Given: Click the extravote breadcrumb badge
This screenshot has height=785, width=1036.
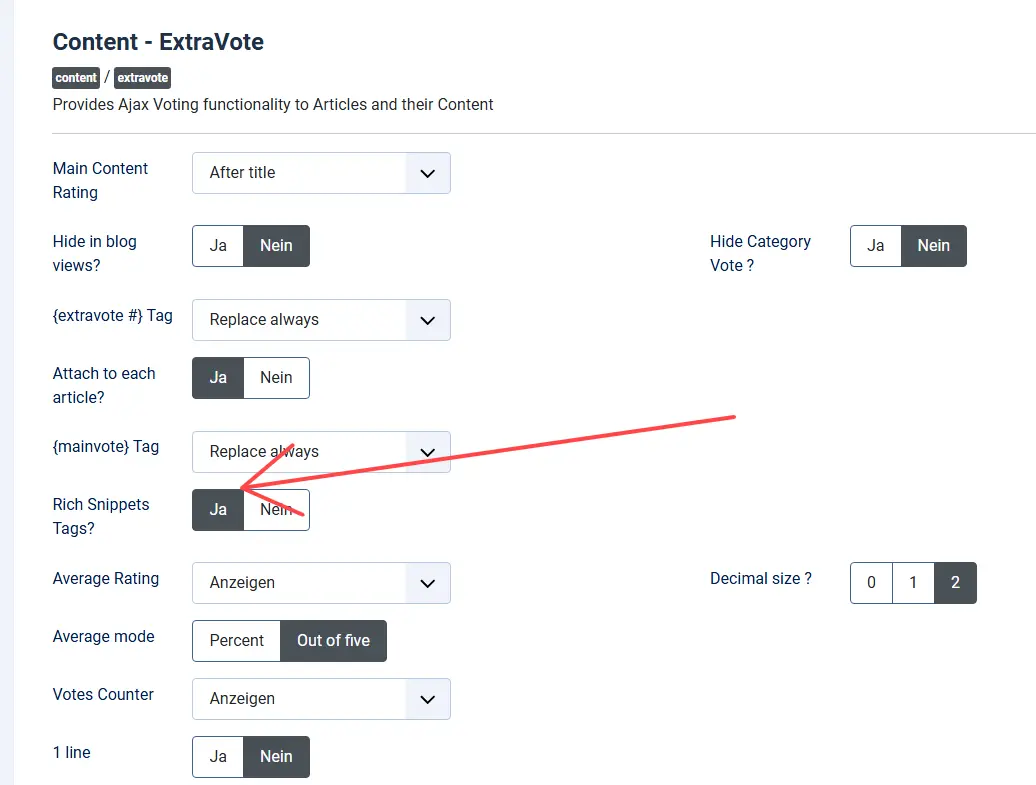Looking at the screenshot, I should coord(143,77).
